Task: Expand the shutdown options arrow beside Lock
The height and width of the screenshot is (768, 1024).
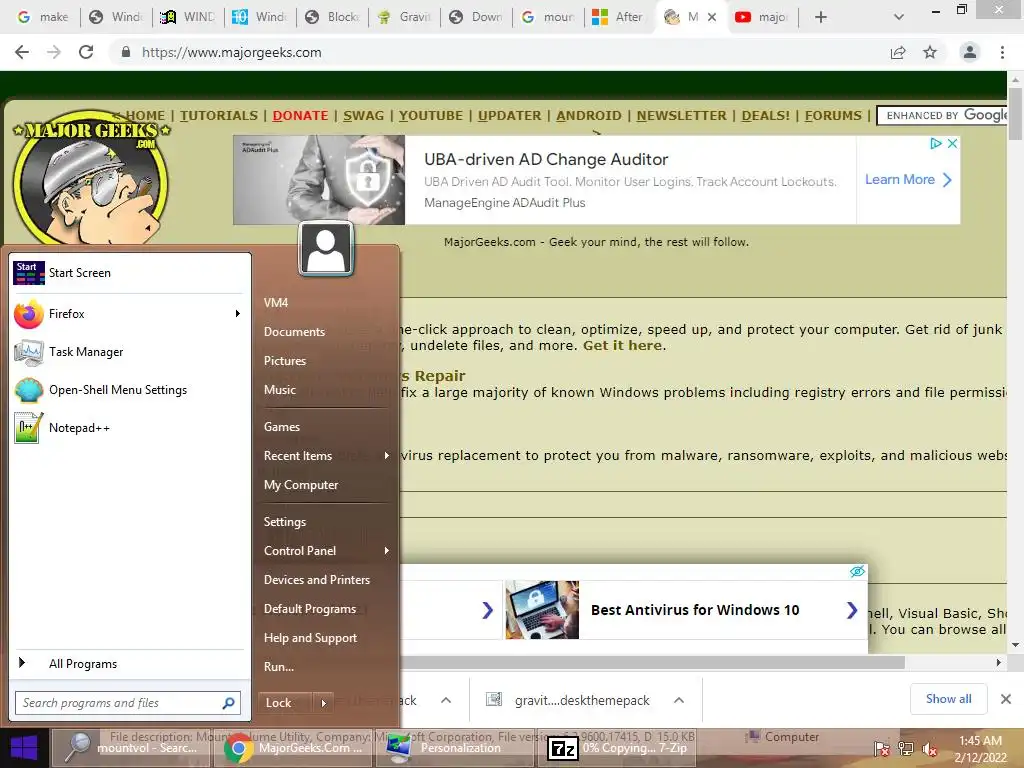Action: [x=323, y=703]
